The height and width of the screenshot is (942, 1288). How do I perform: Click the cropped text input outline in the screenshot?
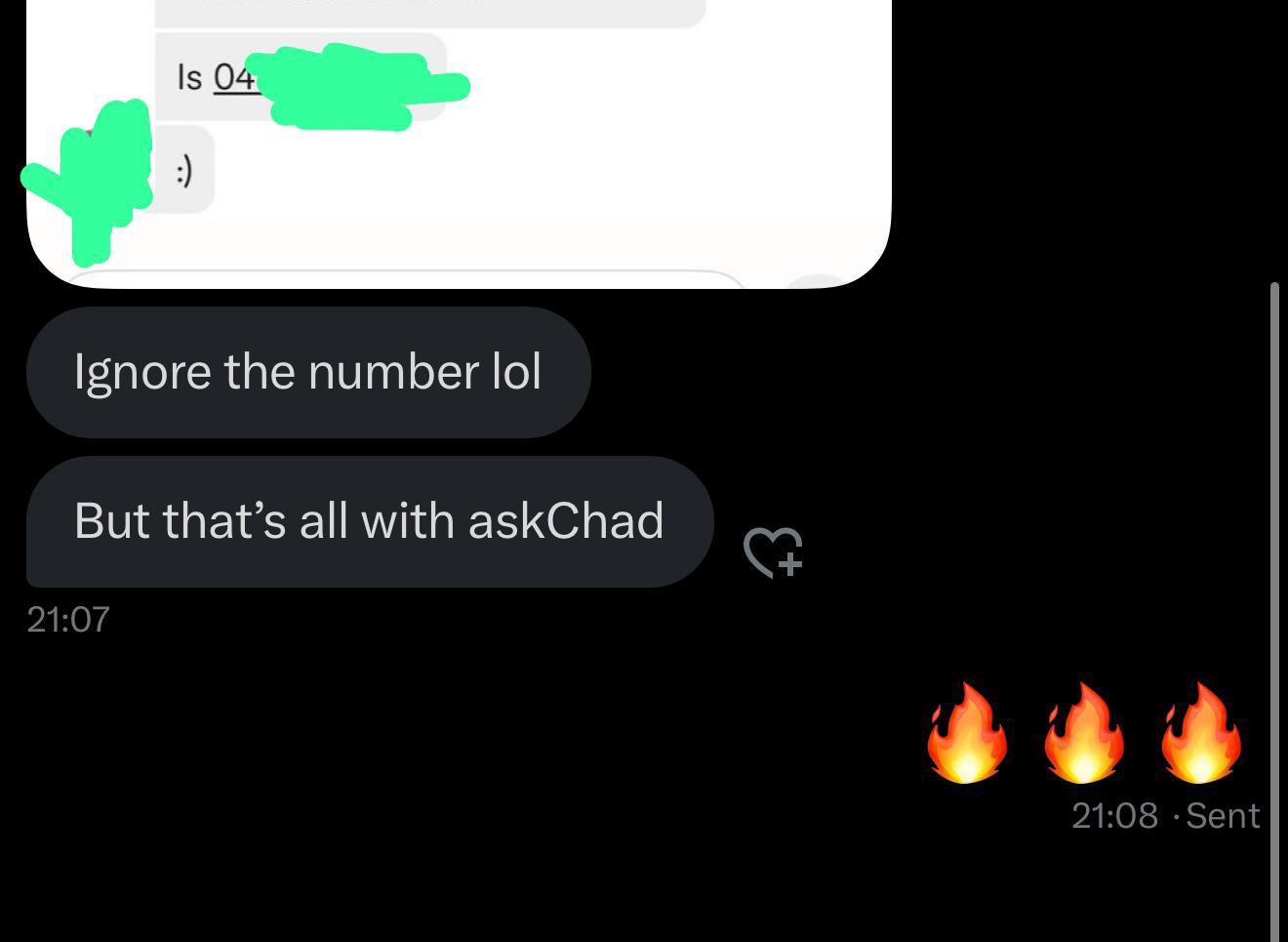pyautogui.click(x=405, y=278)
